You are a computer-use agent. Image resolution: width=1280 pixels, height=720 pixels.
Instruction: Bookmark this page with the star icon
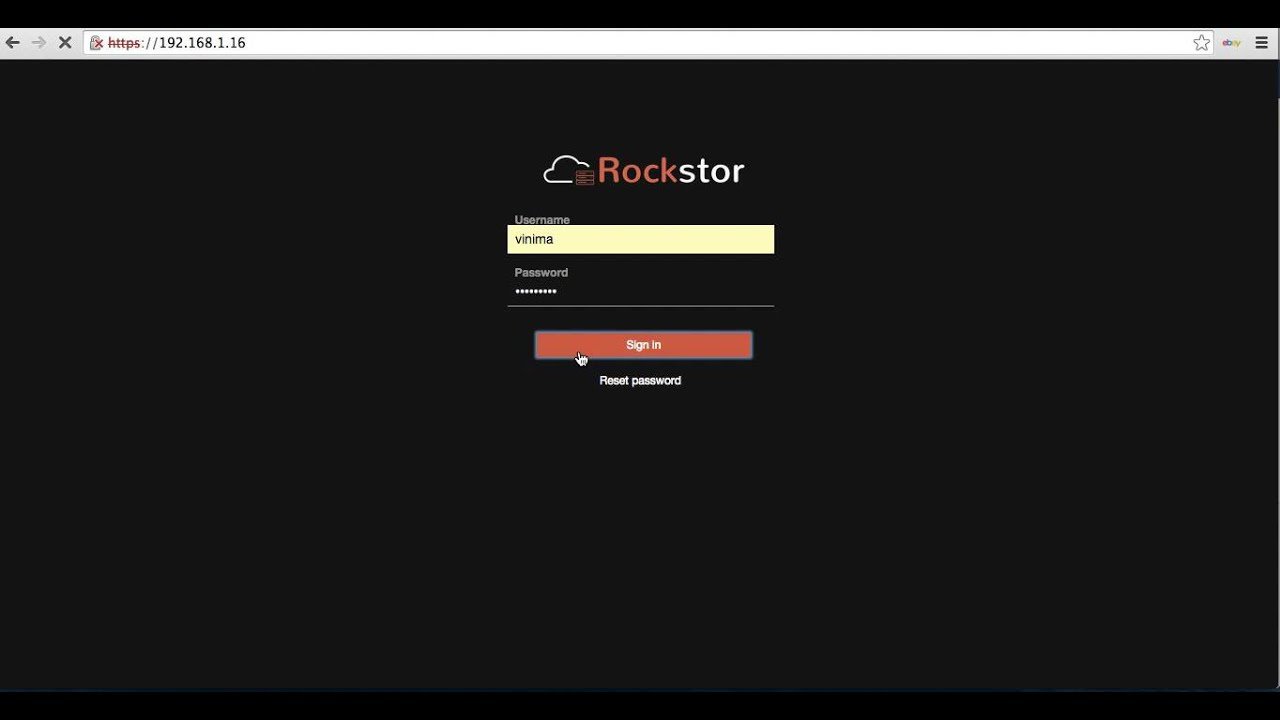1202,43
